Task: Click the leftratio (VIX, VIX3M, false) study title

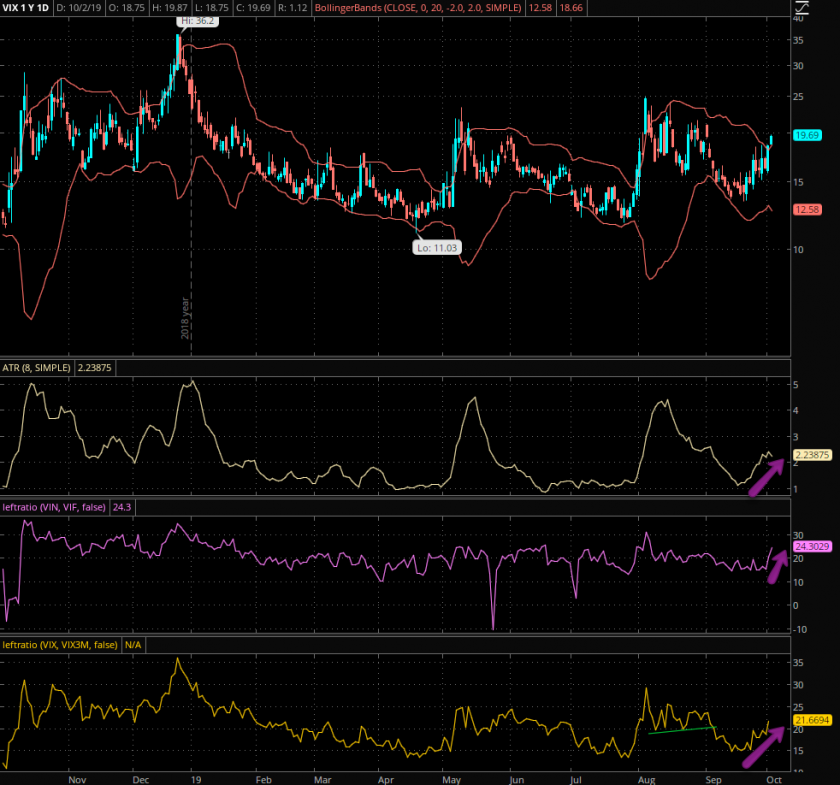Action: pyautogui.click(x=61, y=645)
